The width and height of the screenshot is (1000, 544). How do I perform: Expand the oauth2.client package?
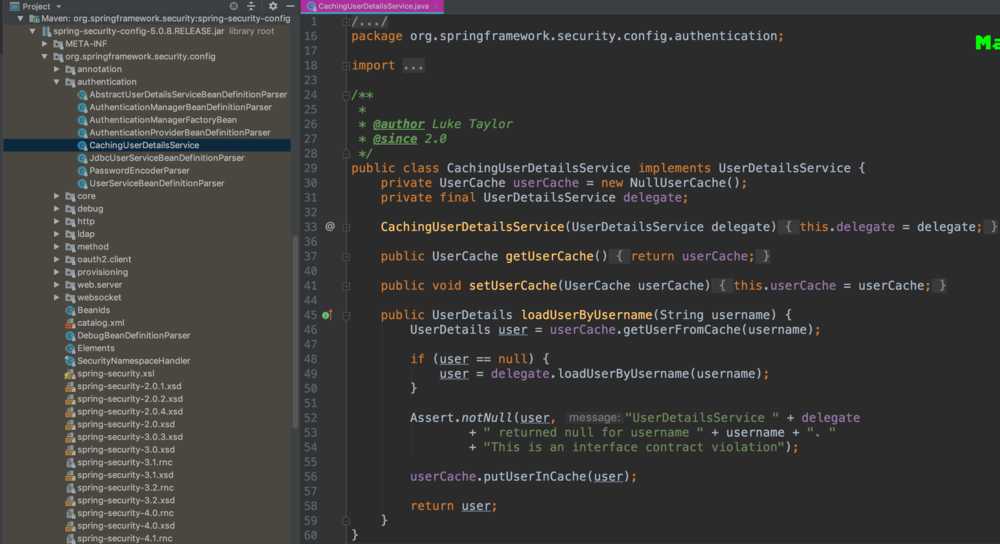[x=57, y=260]
